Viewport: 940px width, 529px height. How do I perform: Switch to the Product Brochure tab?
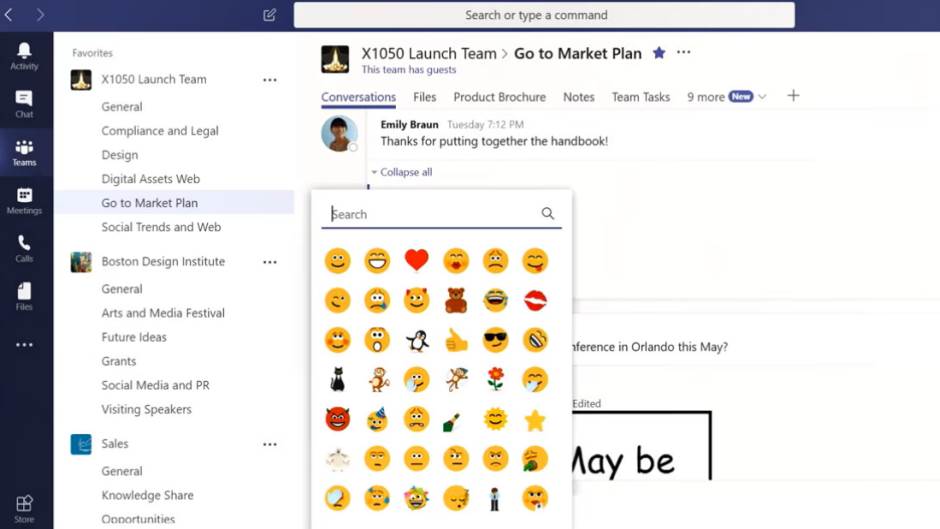pyautogui.click(x=499, y=97)
